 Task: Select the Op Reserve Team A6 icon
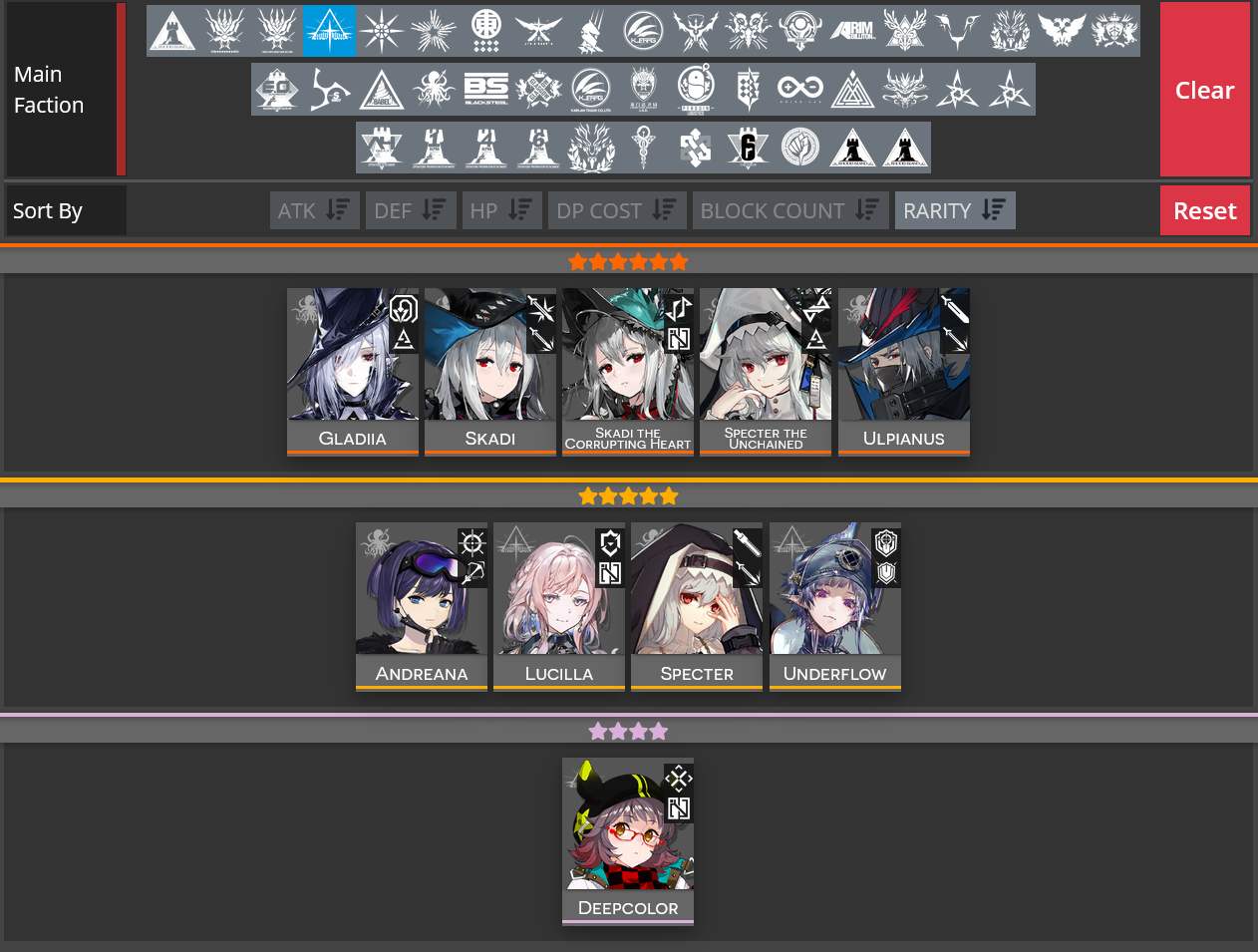tap(538, 148)
